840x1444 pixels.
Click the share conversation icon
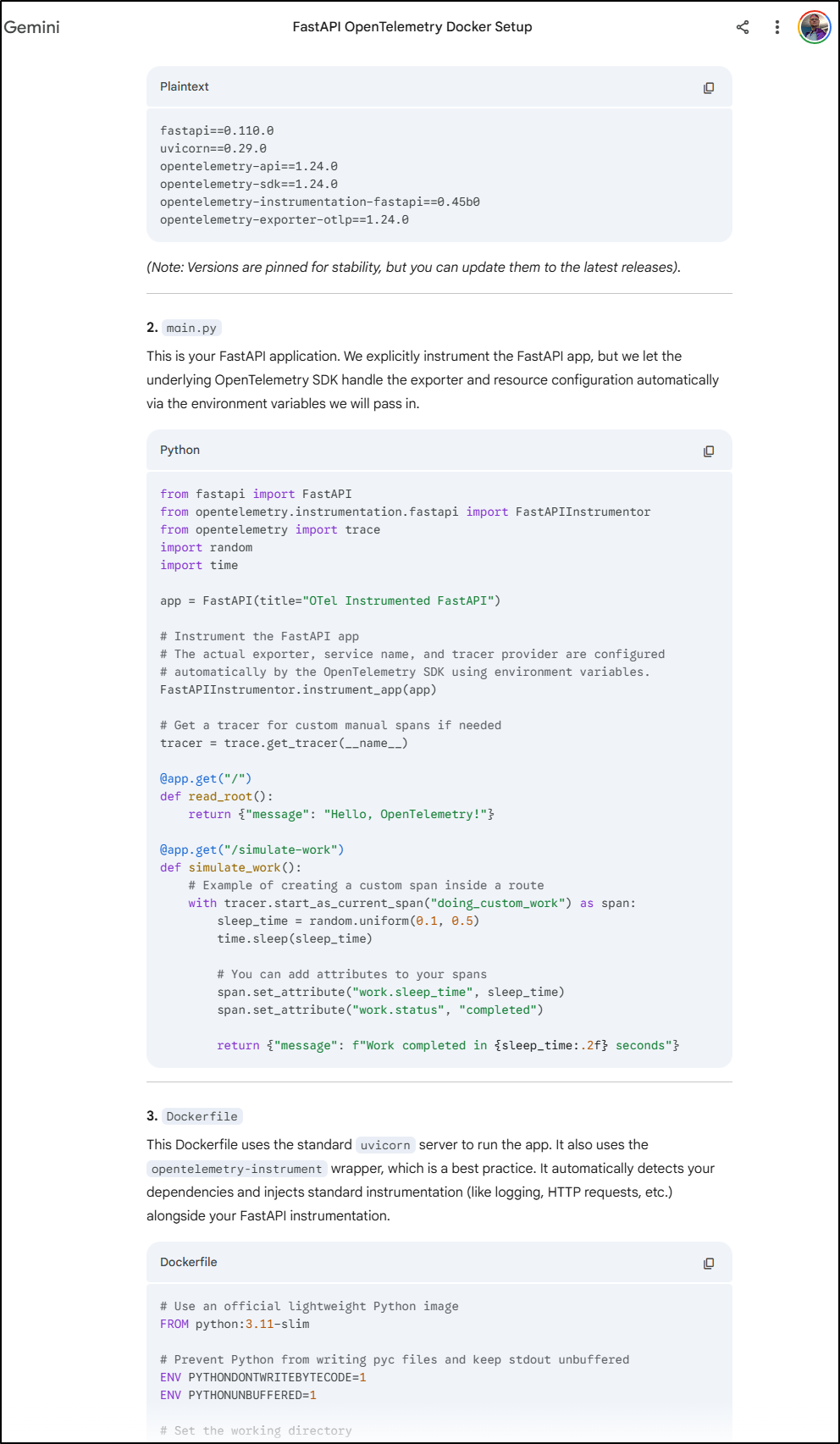[x=743, y=27]
